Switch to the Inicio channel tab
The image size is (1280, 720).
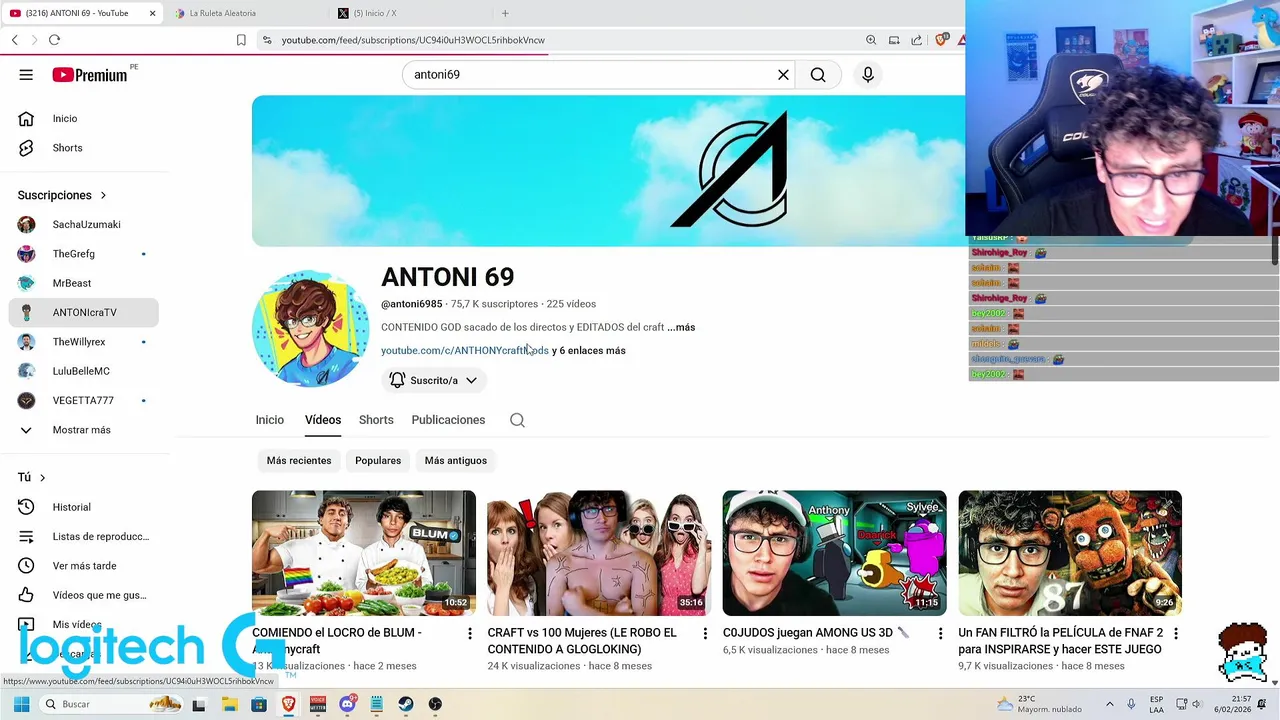click(x=270, y=420)
